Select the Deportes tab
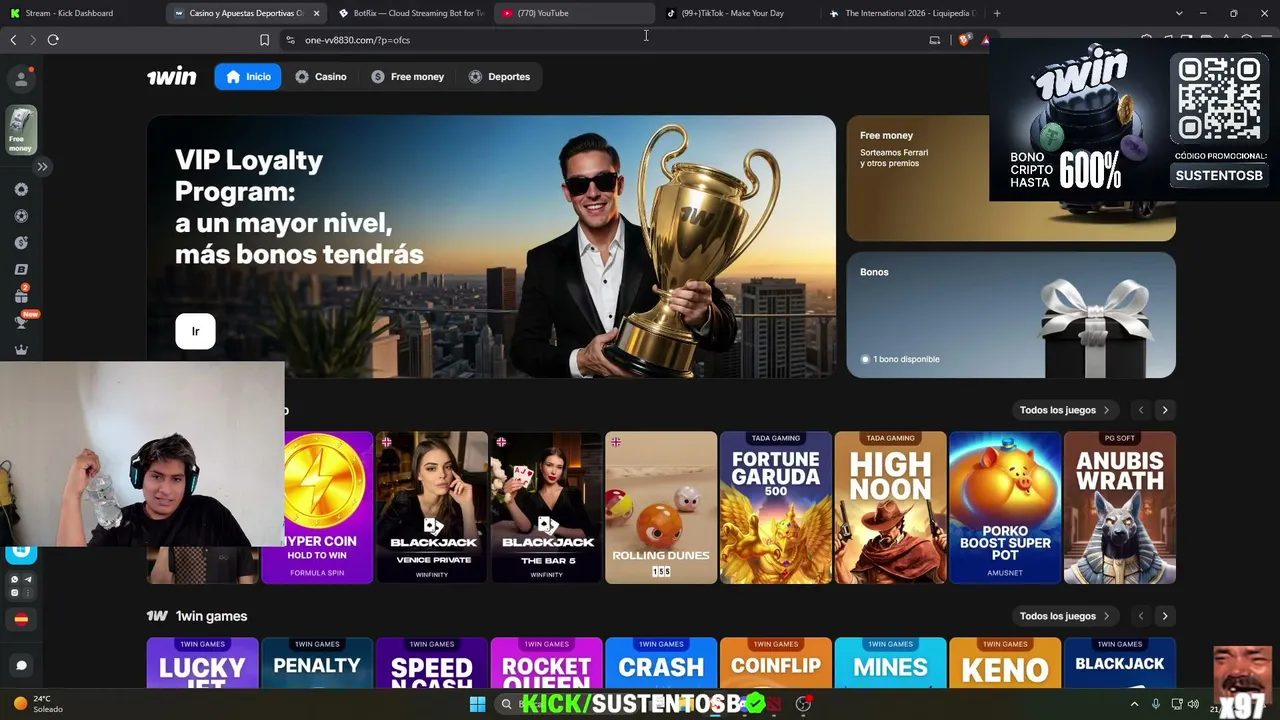The image size is (1280, 720). (x=499, y=77)
